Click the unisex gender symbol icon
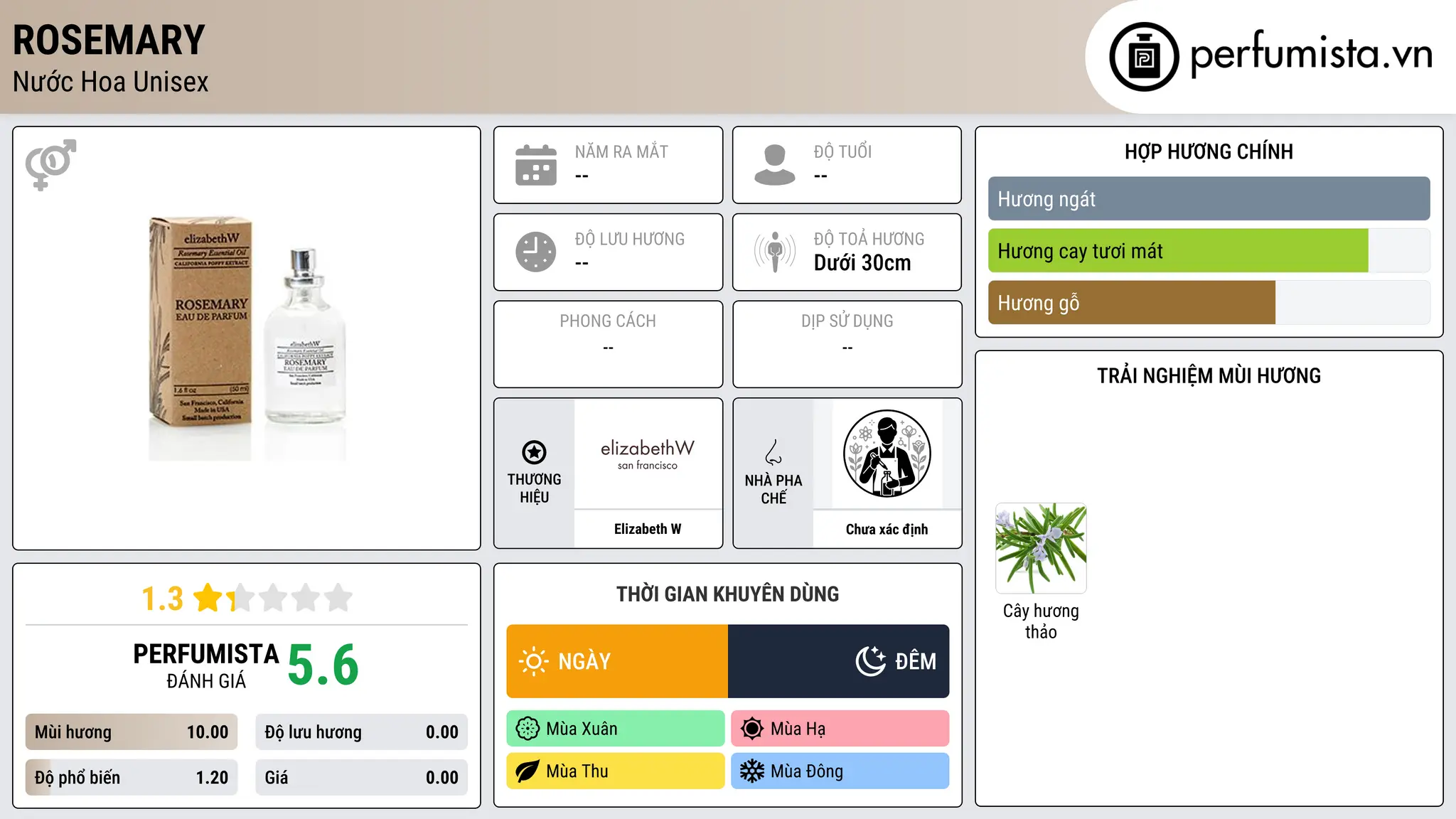 (x=50, y=165)
